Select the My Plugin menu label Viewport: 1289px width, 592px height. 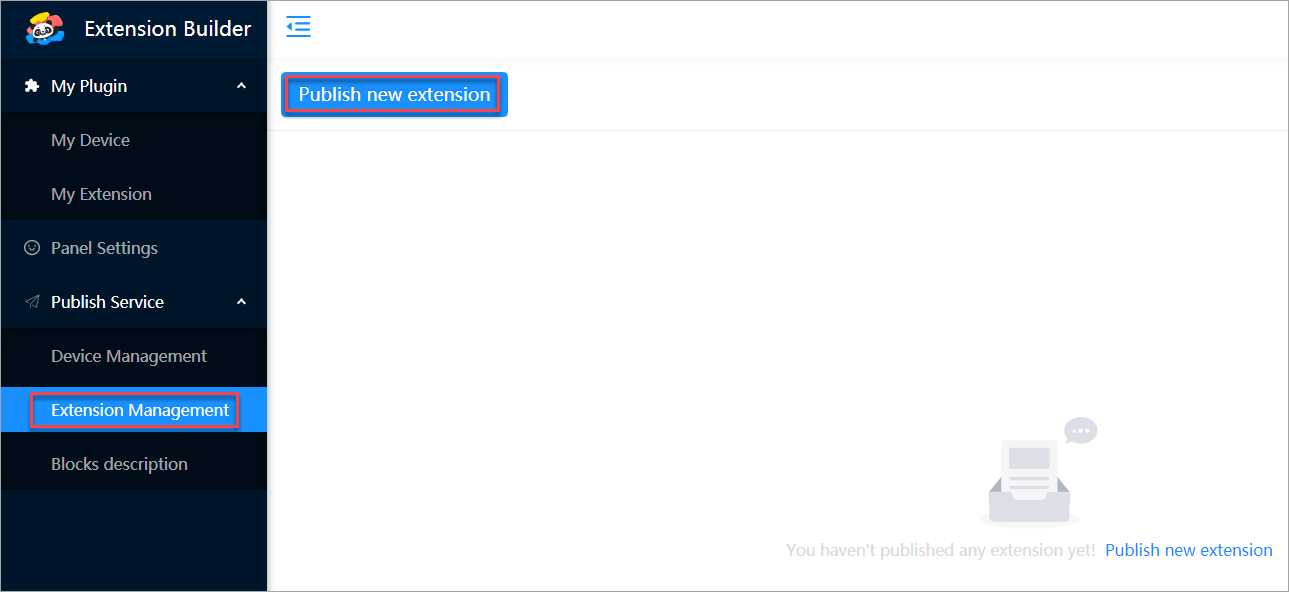[89, 86]
